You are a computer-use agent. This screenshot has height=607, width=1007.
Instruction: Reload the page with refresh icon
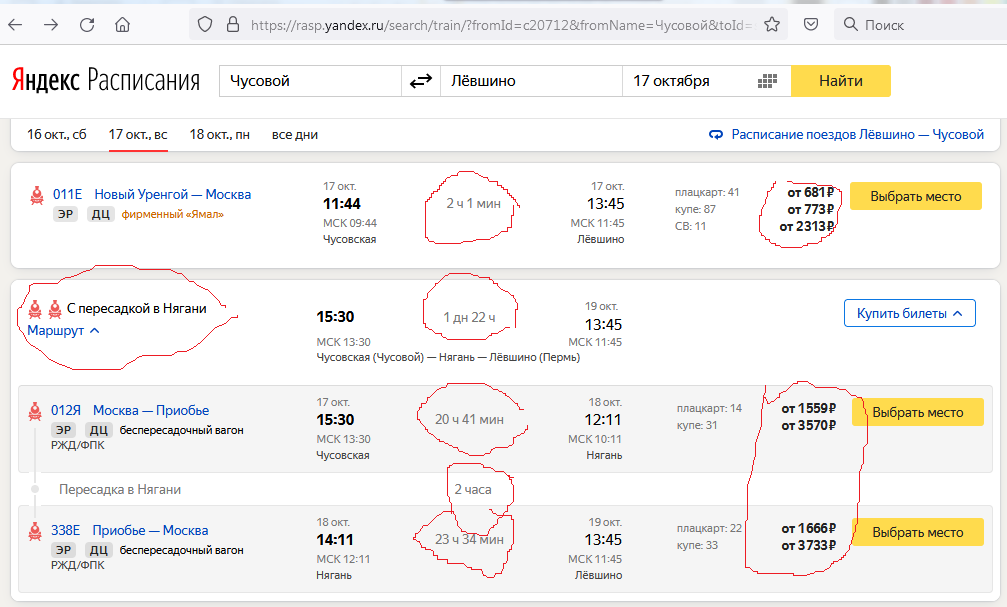pos(87,25)
